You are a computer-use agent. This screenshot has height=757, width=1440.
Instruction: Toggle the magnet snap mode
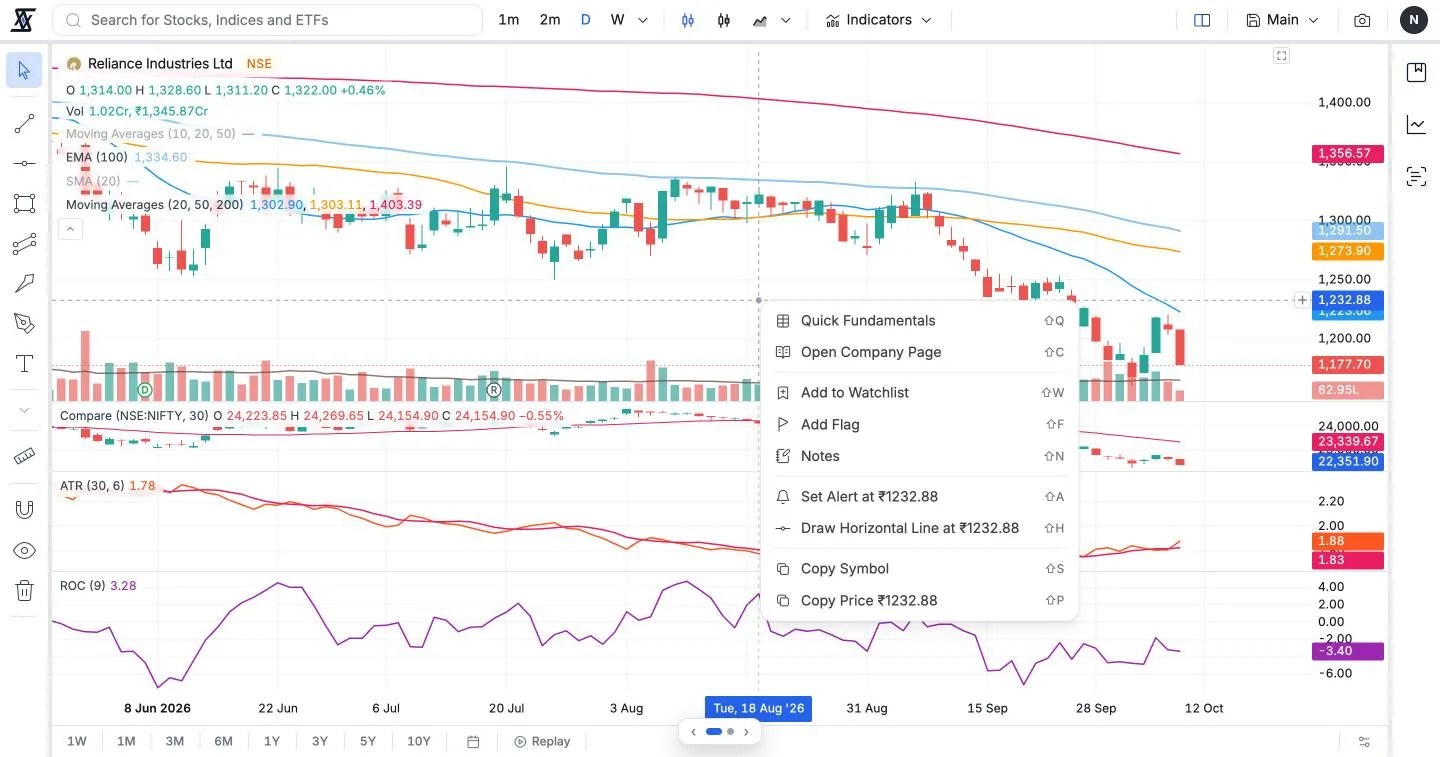pos(24,510)
